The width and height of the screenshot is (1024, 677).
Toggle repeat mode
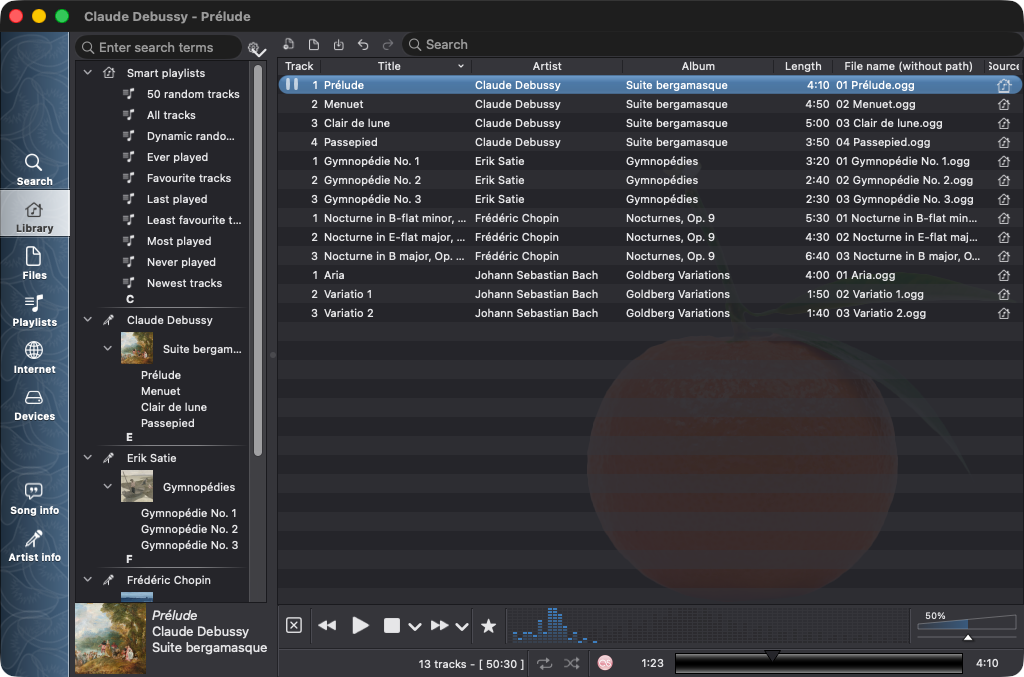click(x=544, y=663)
